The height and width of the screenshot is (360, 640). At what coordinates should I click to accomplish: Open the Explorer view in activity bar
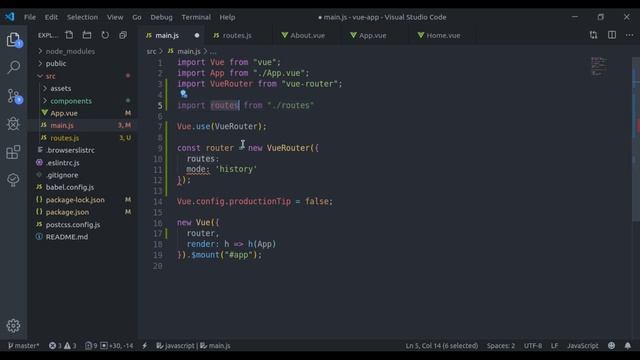click(13, 40)
